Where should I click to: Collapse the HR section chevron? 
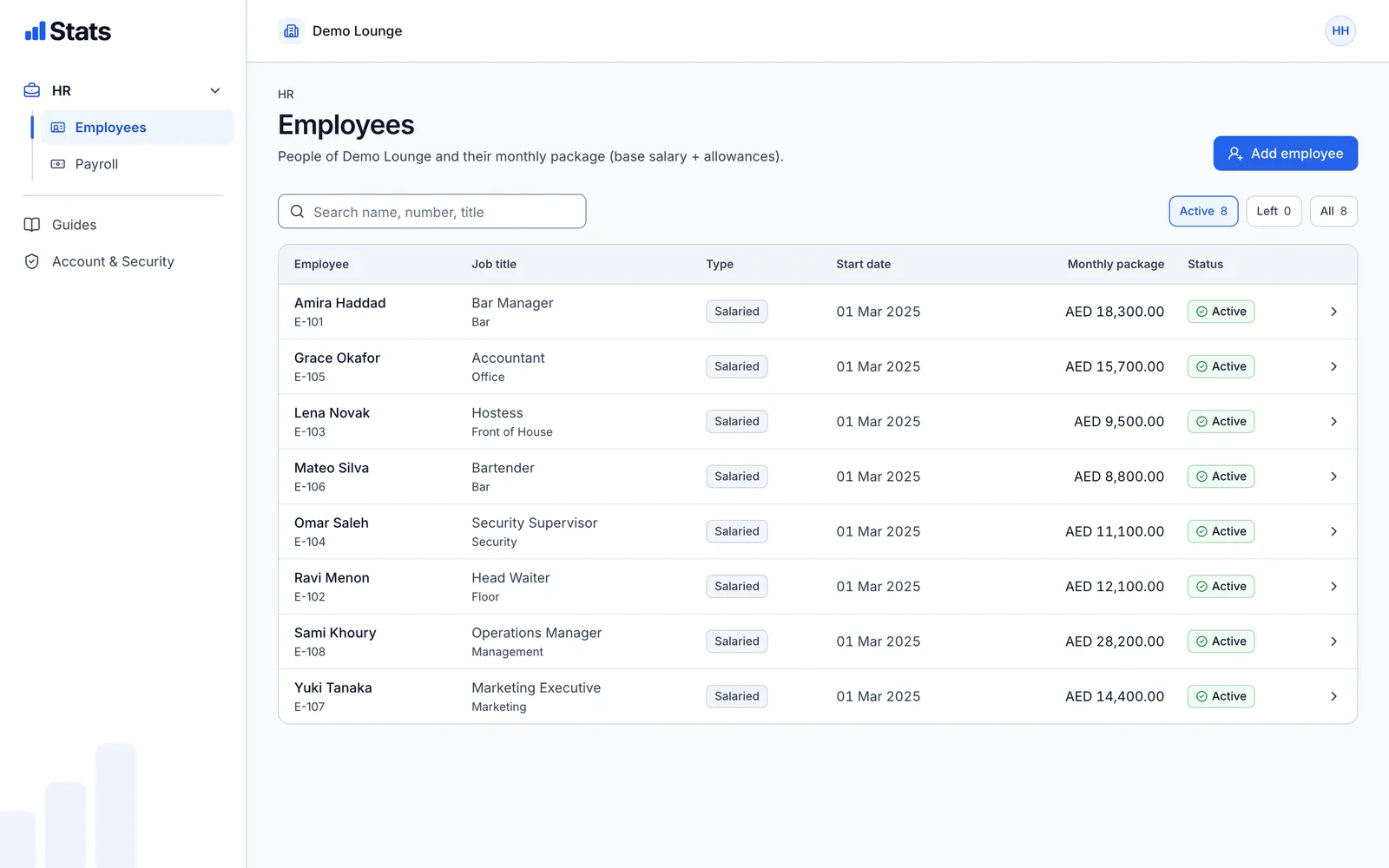215,90
